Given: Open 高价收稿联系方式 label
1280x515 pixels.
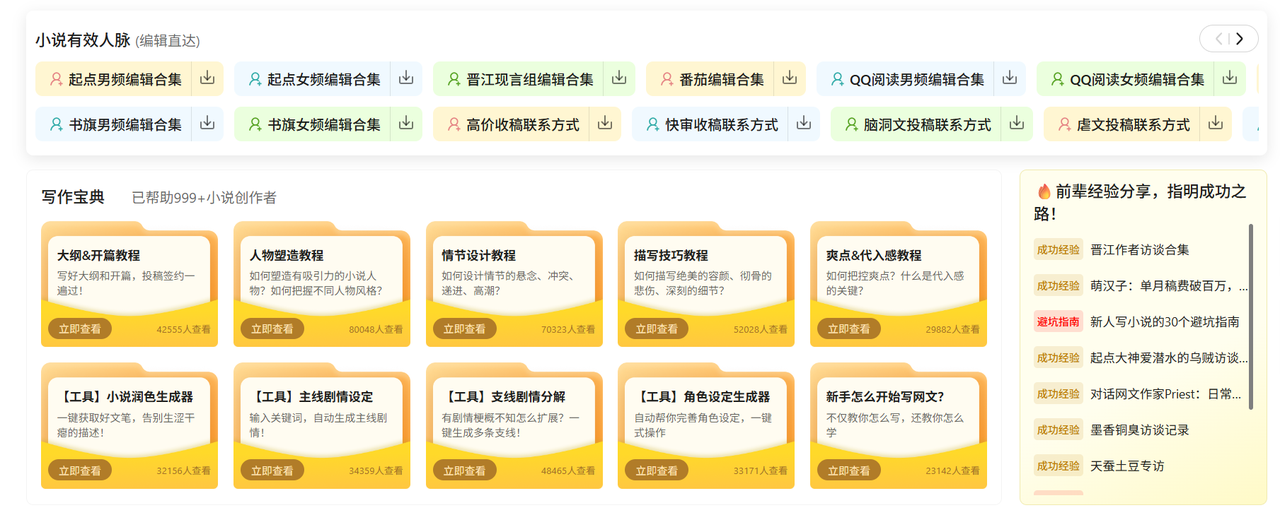Looking at the screenshot, I should (522, 125).
